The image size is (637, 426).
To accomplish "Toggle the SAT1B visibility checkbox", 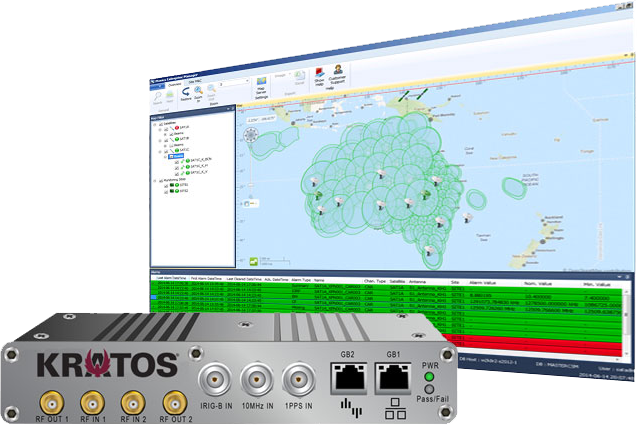I will (166, 141).
